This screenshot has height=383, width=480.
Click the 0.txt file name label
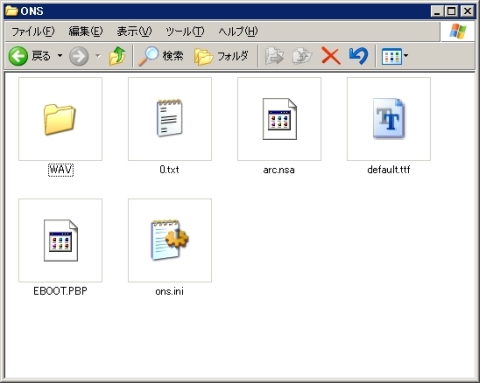[x=169, y=170]
